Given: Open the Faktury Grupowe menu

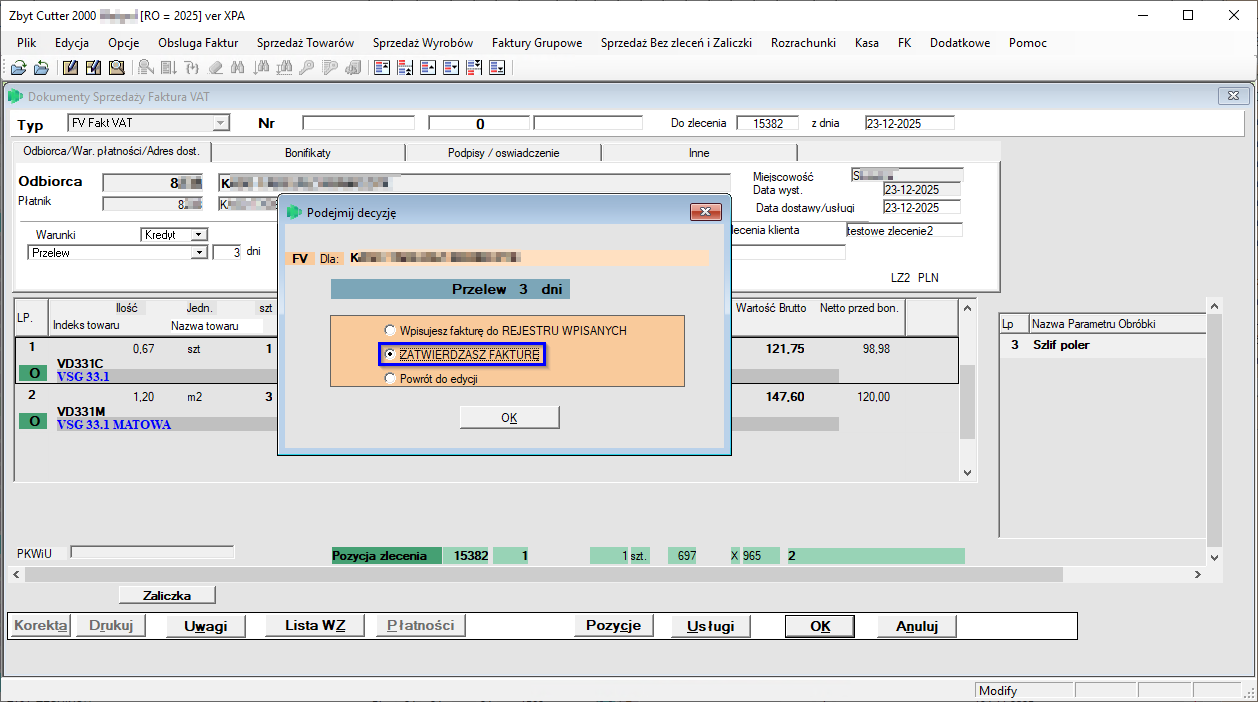Looking at the screenshot, I should point(537,43).
